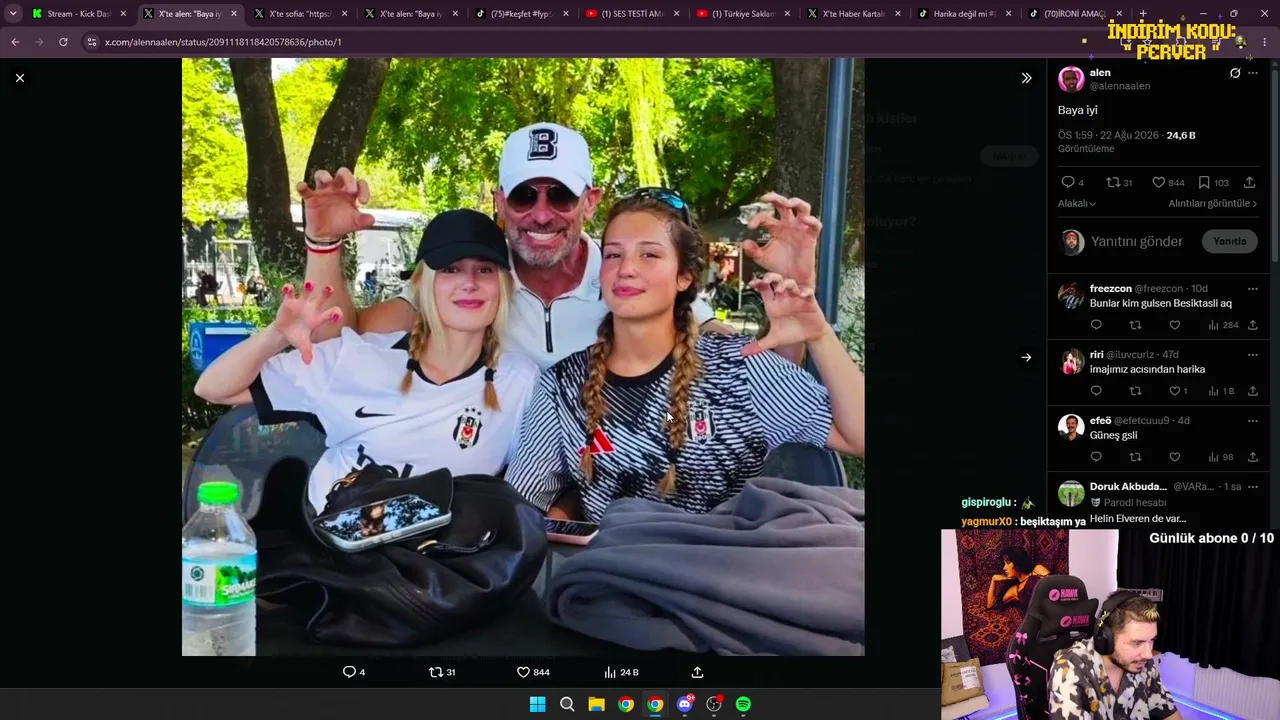This screenshot has width=1280, height=720.
Task: Focus the Yanıtını gönder reply field
Action: (x=1137, y=241)
